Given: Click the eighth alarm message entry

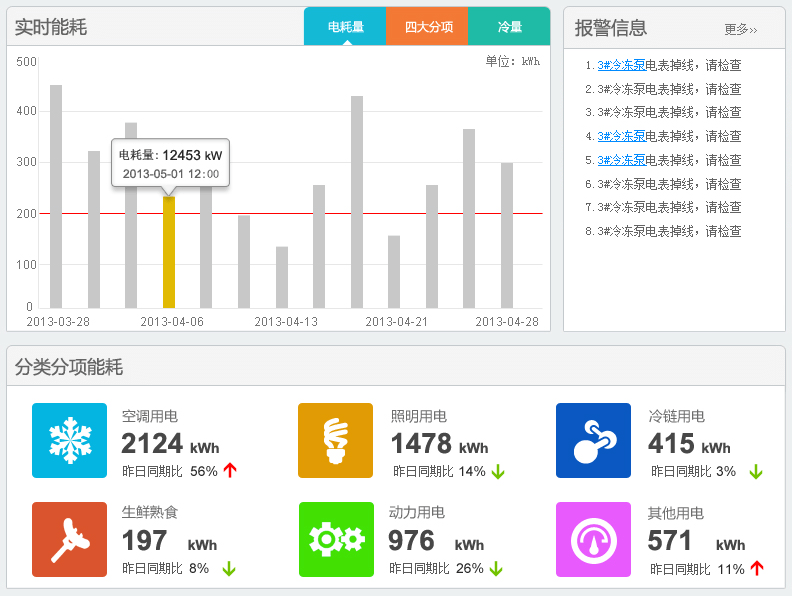Looking at the screenshot, I should 670,231.
